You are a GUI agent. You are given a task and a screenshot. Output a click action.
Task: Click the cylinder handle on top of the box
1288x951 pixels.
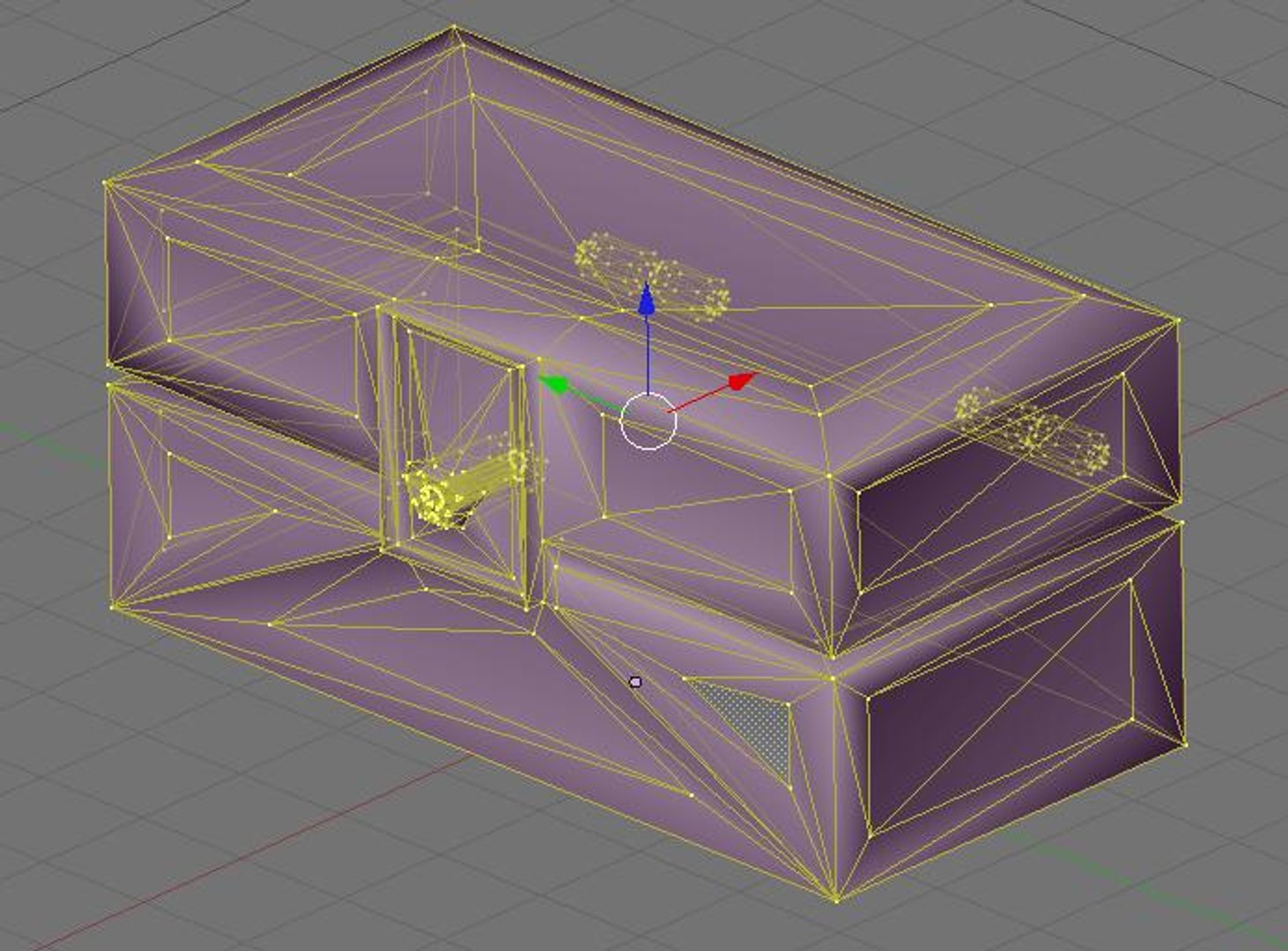[653, 277]
